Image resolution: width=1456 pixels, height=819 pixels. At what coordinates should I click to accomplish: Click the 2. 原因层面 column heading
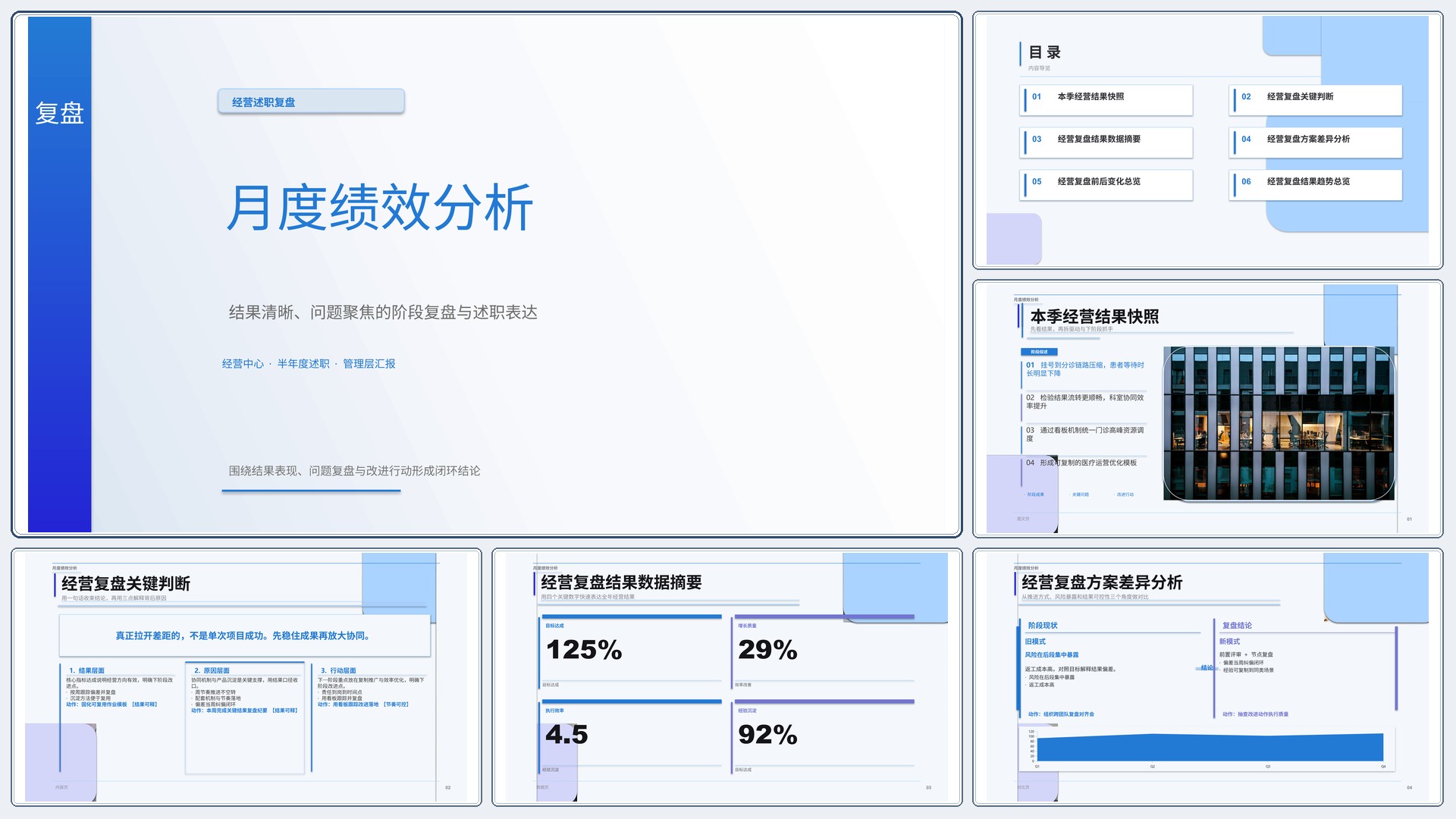pos(212,671)
